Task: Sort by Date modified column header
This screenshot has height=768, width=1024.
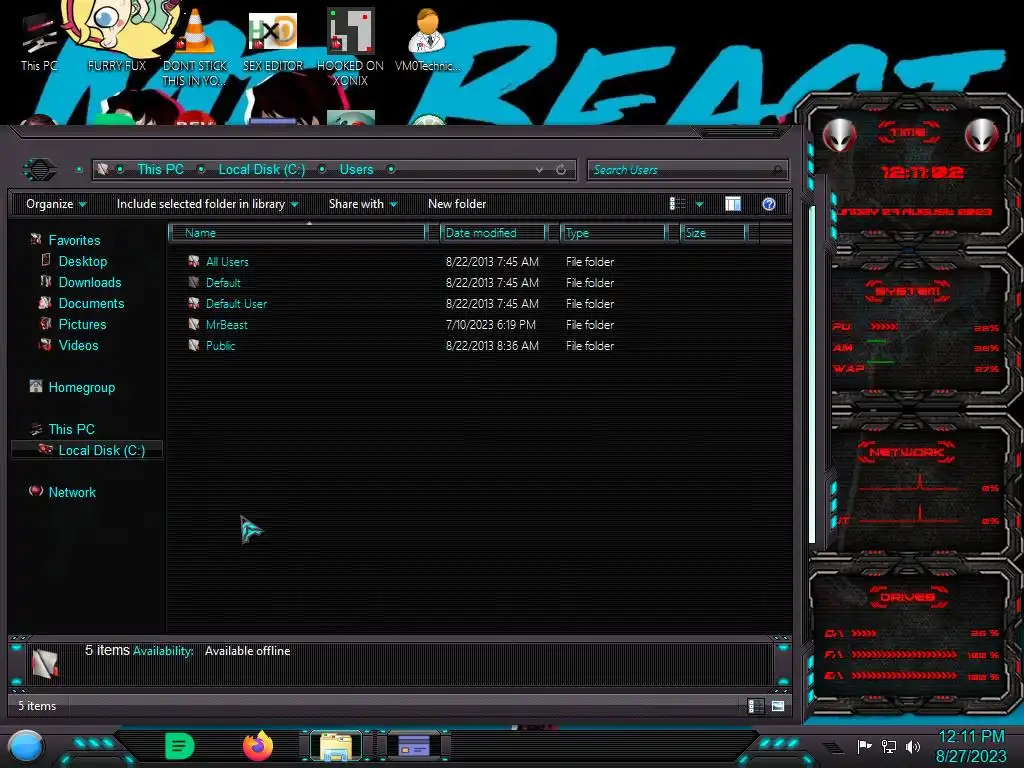Action: point(494,232)
